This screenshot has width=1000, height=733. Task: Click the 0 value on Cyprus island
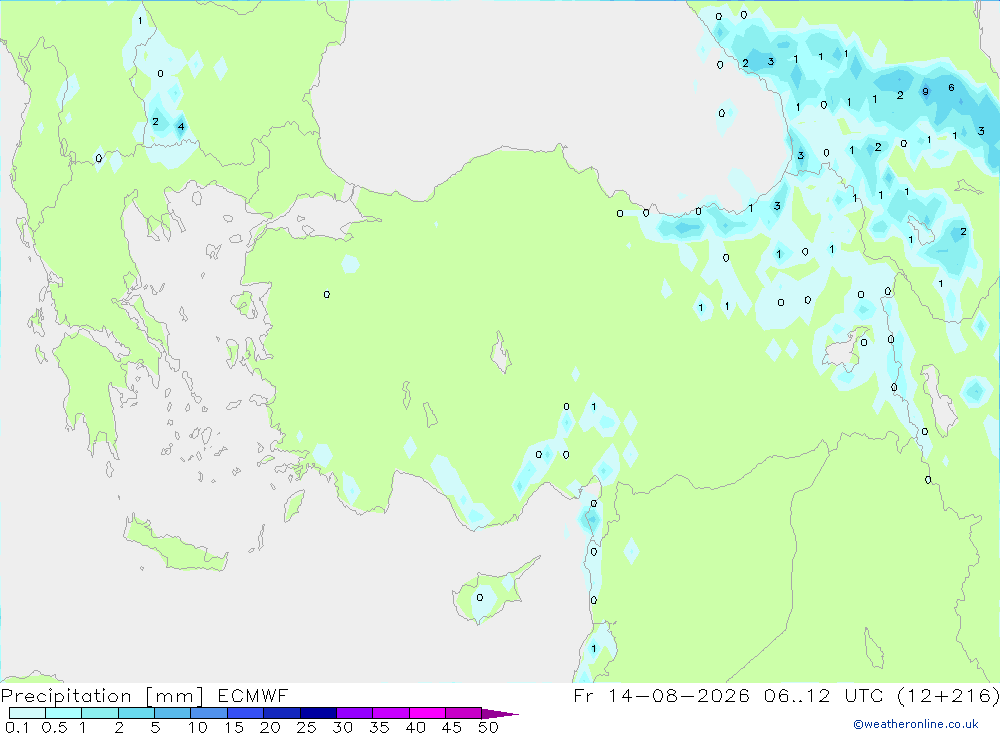pyautogui.click(x=480, y=598)
